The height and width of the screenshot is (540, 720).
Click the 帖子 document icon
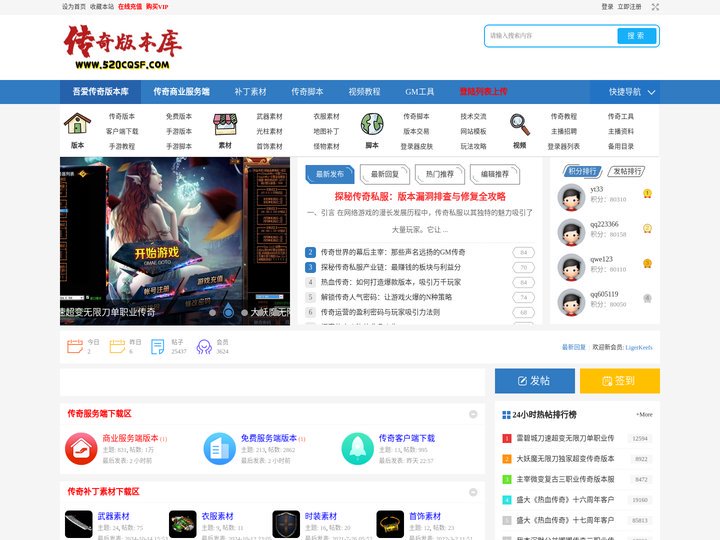158,347
